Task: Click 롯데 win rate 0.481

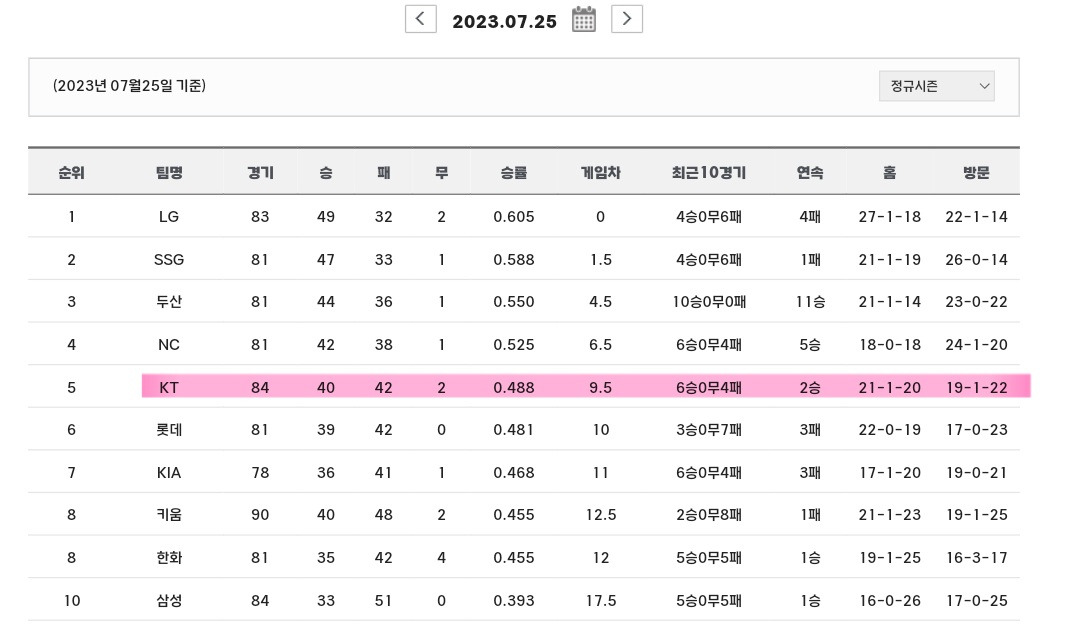Action: 514,430
